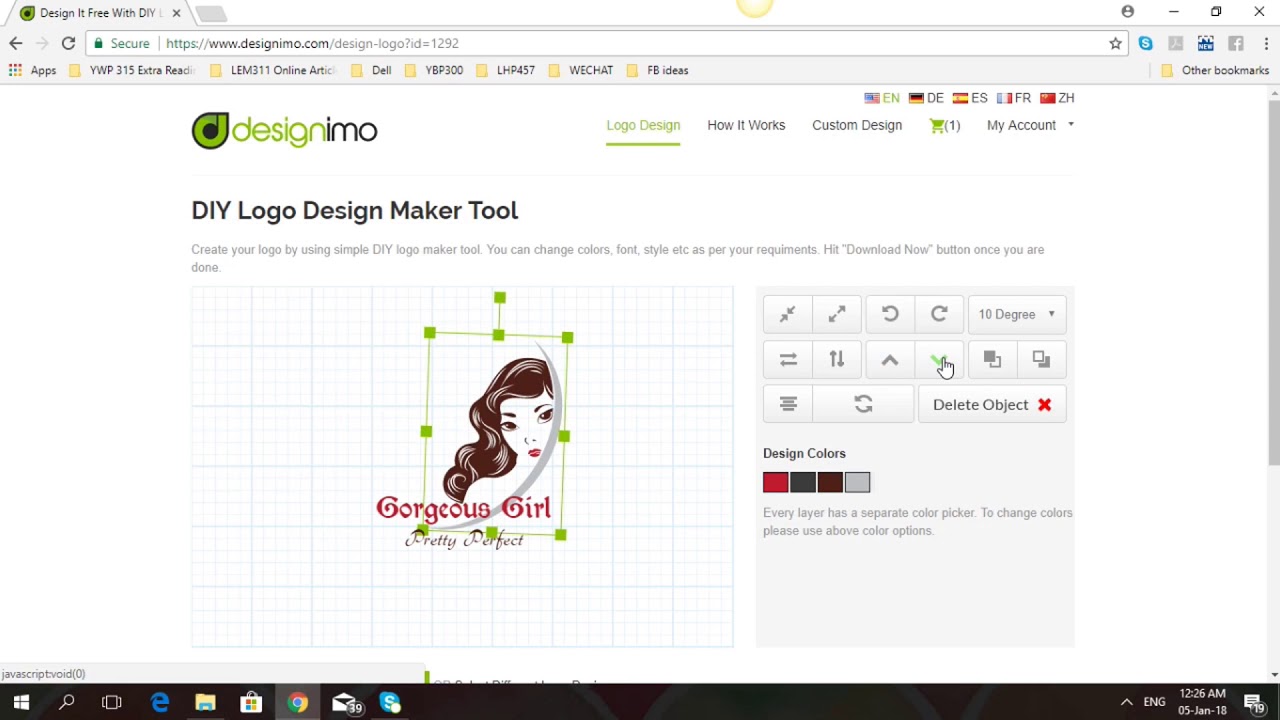Center align the object
The width and height of the screenshot is (1280, 720).
[788, 404]
